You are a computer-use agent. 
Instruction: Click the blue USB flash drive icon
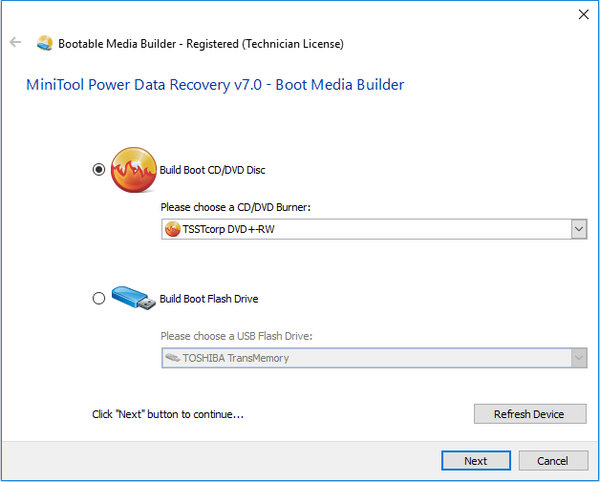pos(134,298)
